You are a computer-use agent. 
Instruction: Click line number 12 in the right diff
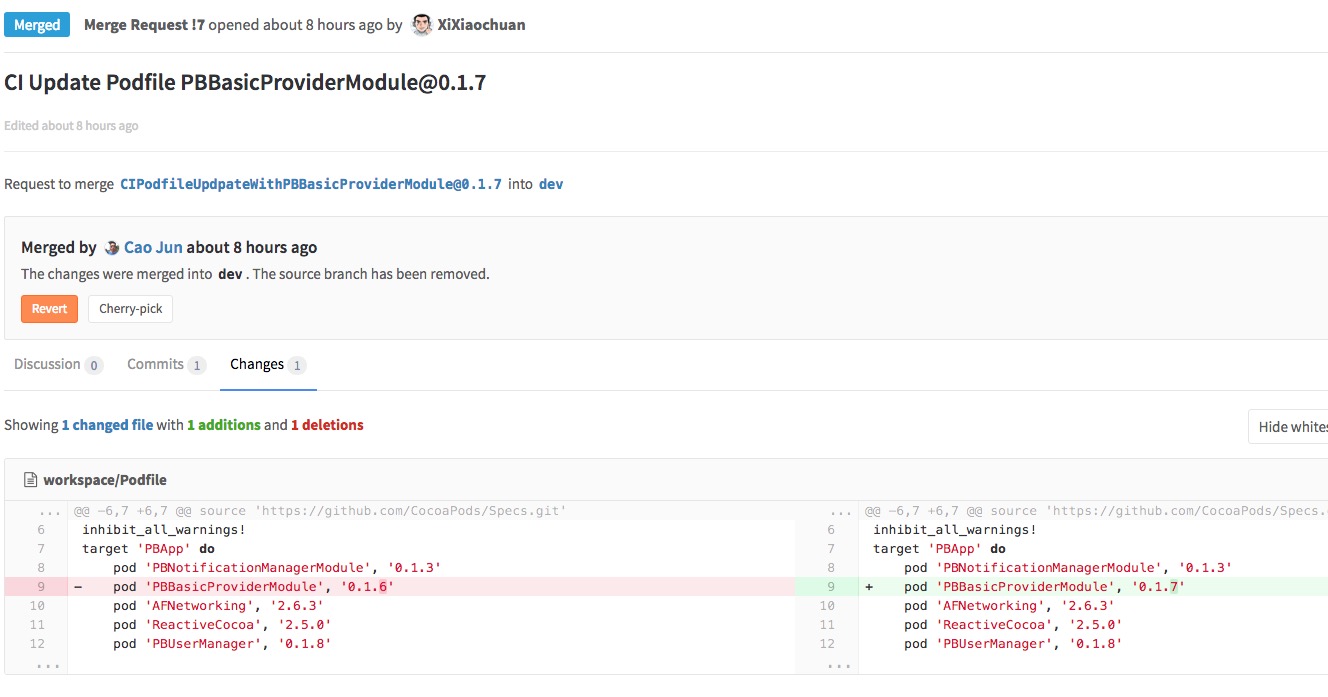[828, 643]
